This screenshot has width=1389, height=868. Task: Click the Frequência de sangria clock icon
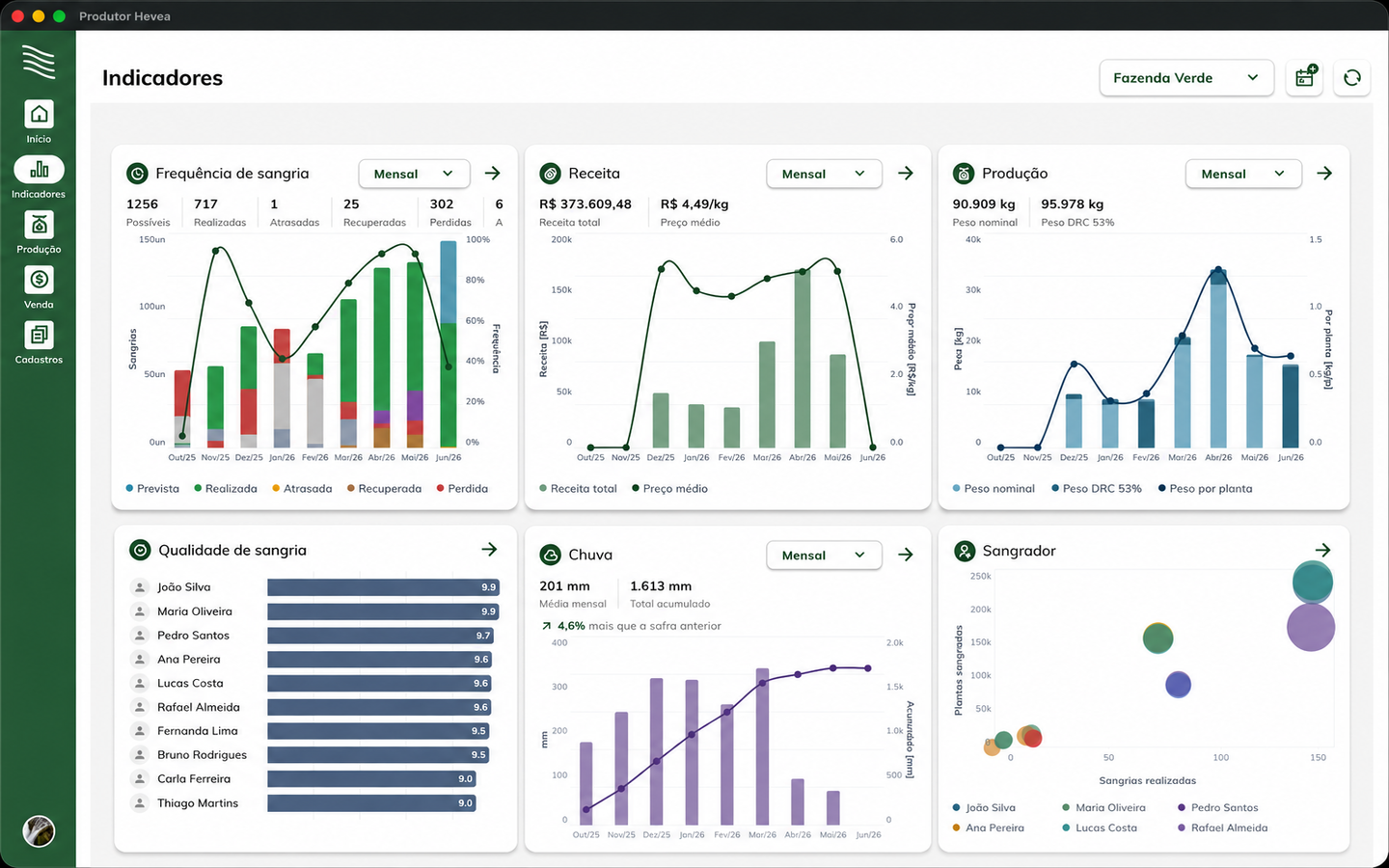(x=137, y=174)
